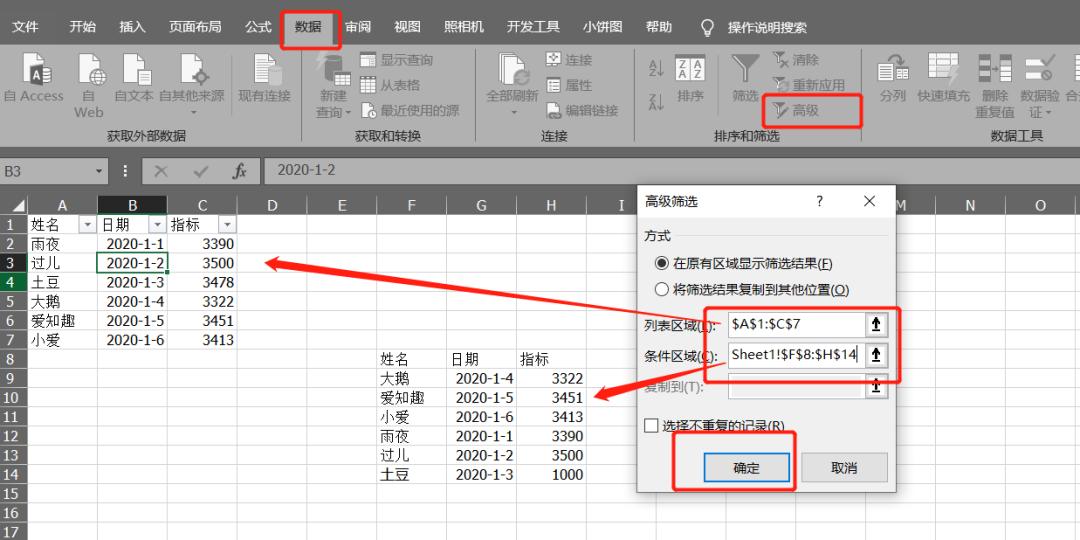Open 高级 advanced filter

point(796,110)
